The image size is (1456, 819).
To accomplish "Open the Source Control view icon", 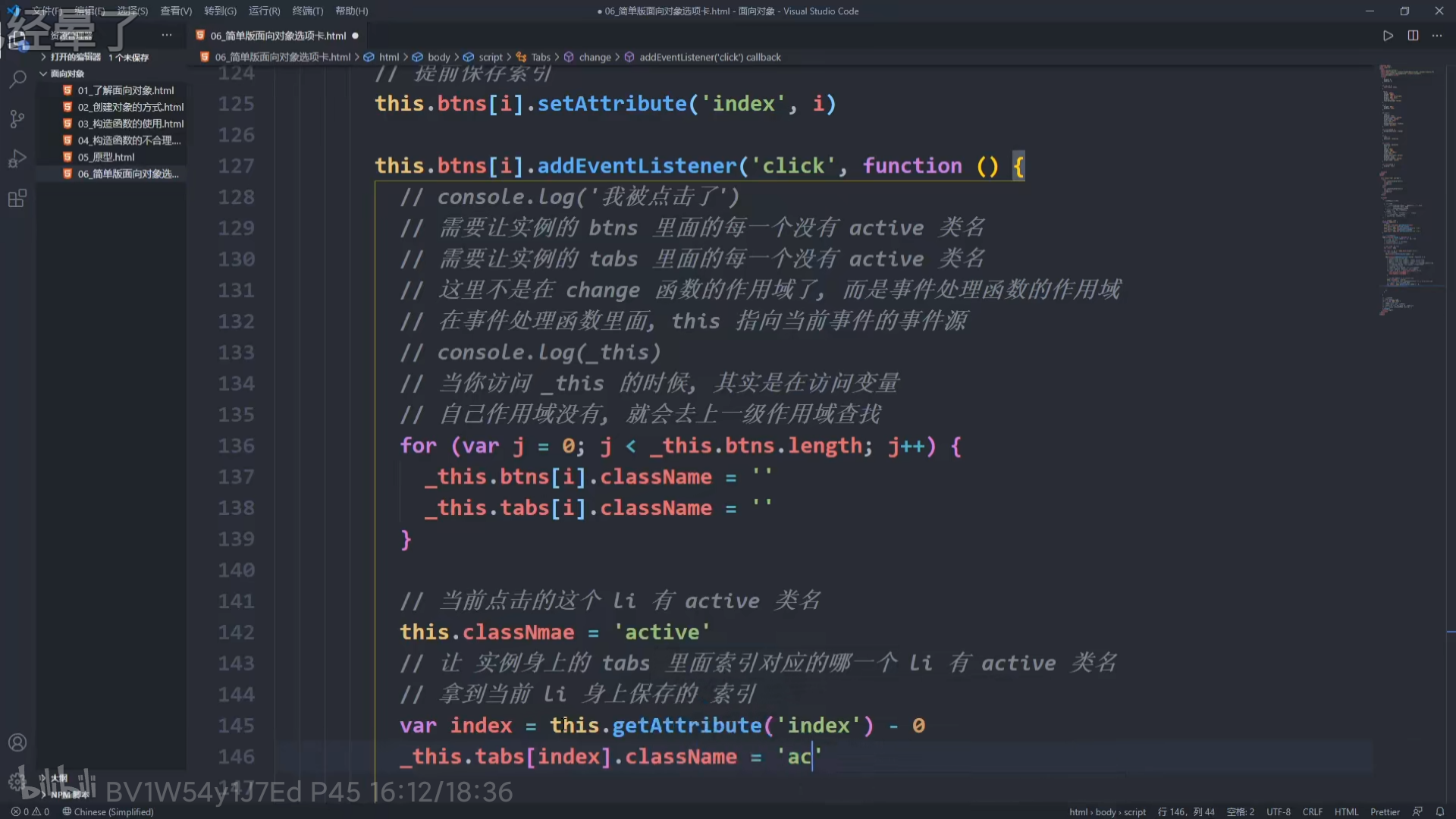I will point(17,119).
